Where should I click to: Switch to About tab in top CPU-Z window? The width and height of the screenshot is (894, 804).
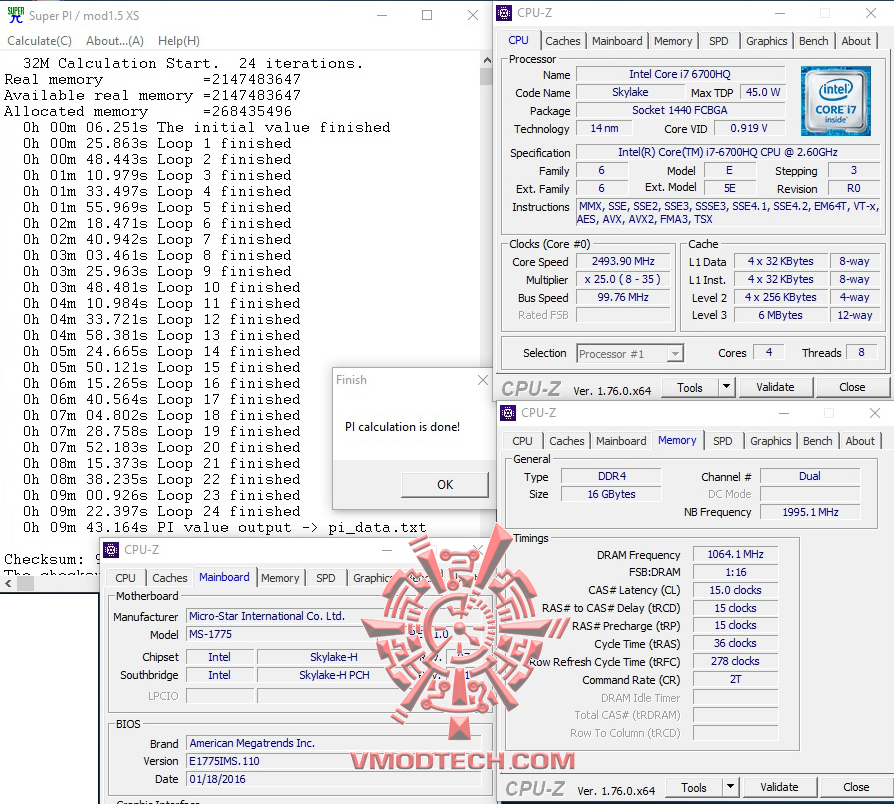coord(856,41)
